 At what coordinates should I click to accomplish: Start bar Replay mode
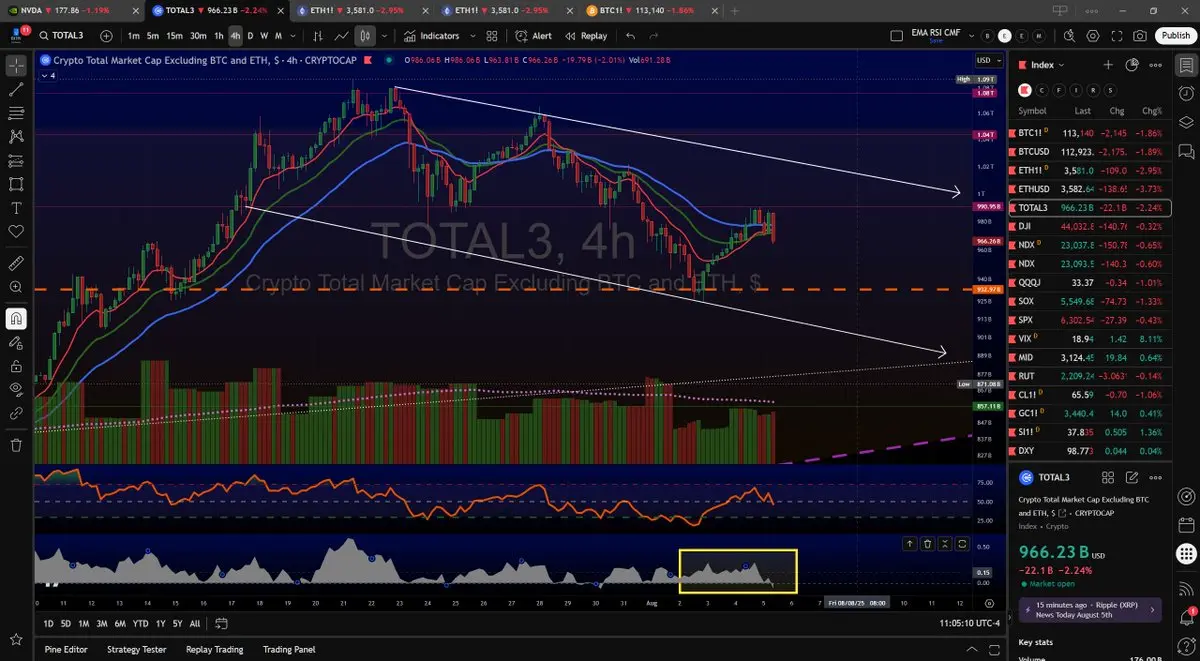coord(586,35)
